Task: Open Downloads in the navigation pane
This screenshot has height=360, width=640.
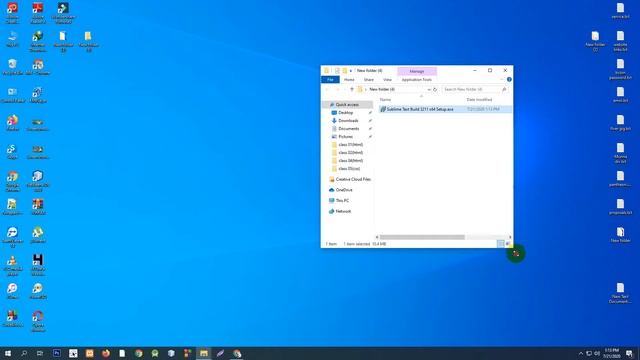Action: [348, 121]
